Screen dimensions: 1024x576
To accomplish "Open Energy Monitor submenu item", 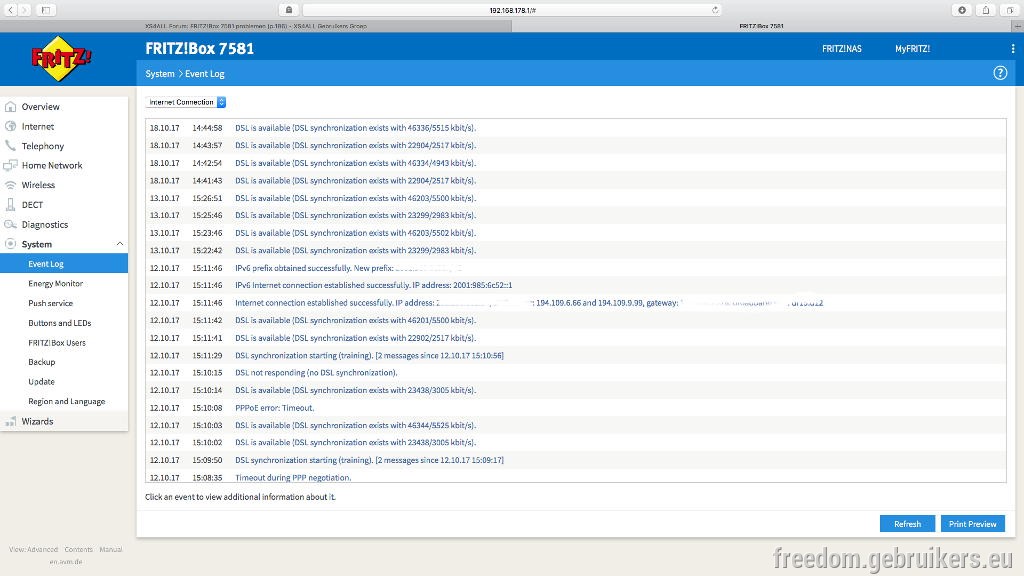I will click(x=56, y=283).
